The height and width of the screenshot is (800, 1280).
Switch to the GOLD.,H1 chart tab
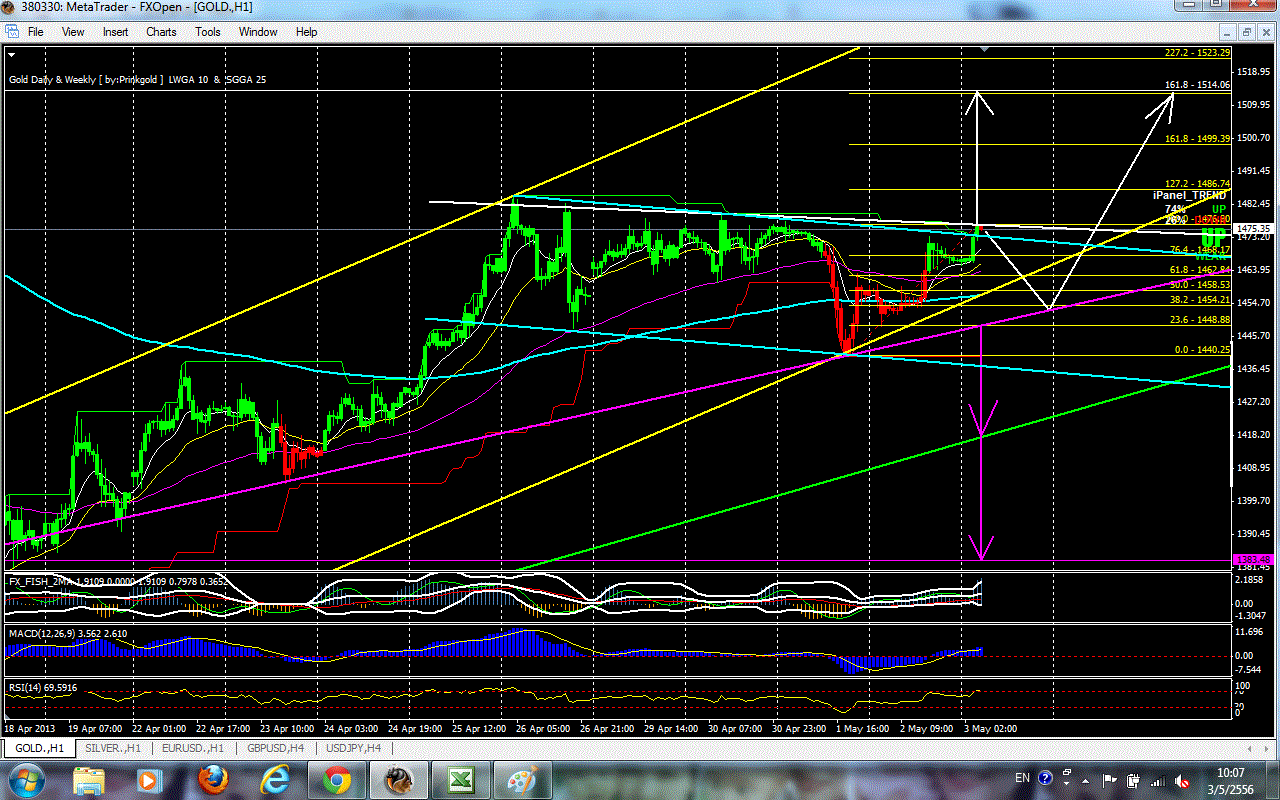click(40, 748)
